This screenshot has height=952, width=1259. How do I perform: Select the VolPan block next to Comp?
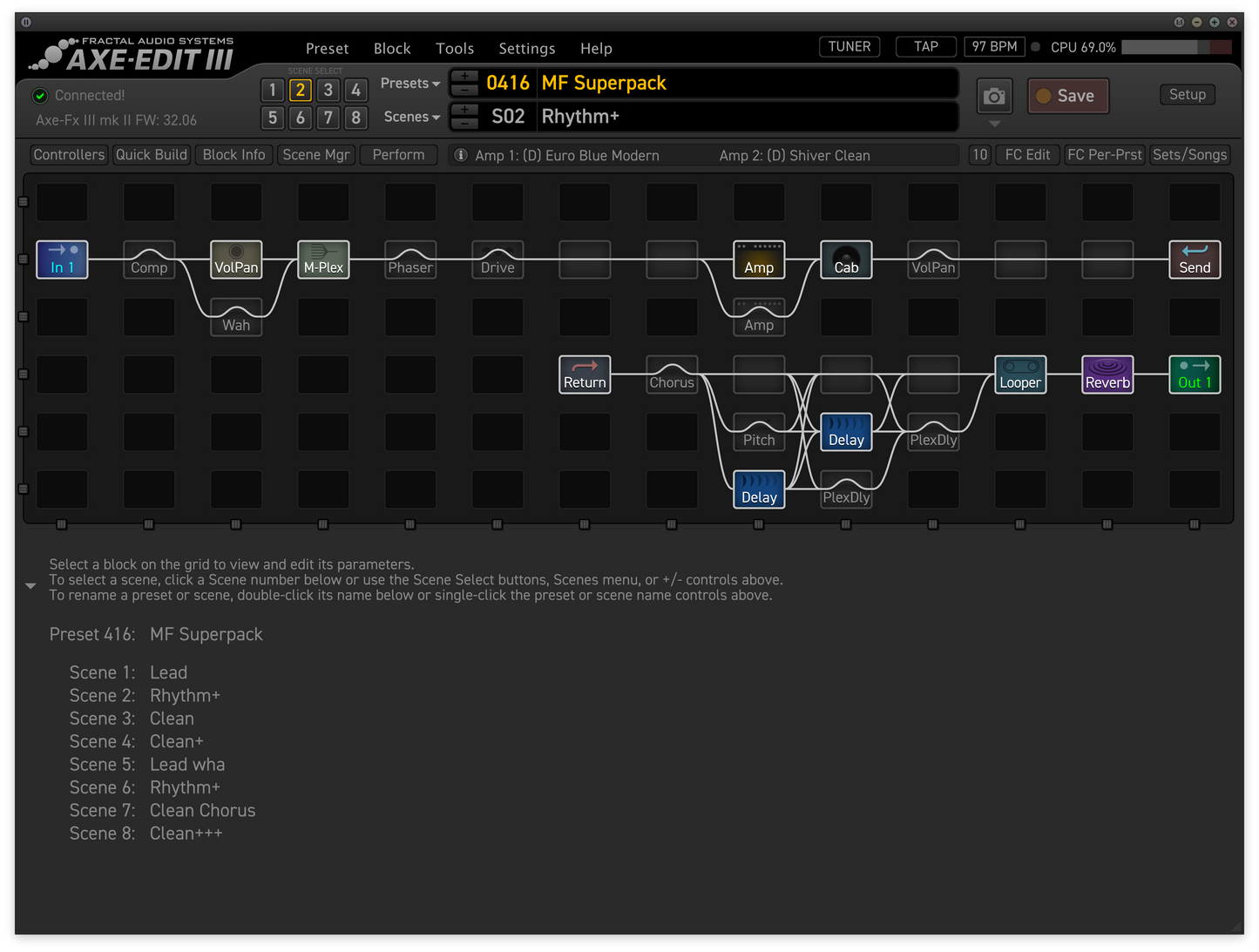coord(236,260)
